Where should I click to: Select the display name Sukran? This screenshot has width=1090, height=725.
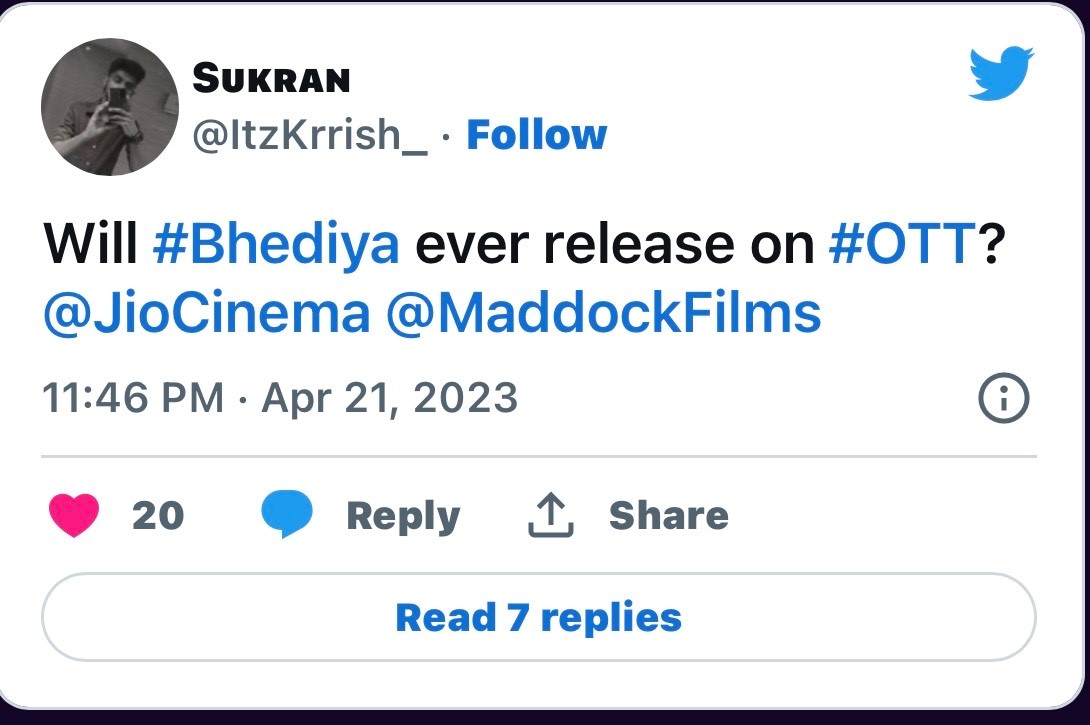point(270,76)
